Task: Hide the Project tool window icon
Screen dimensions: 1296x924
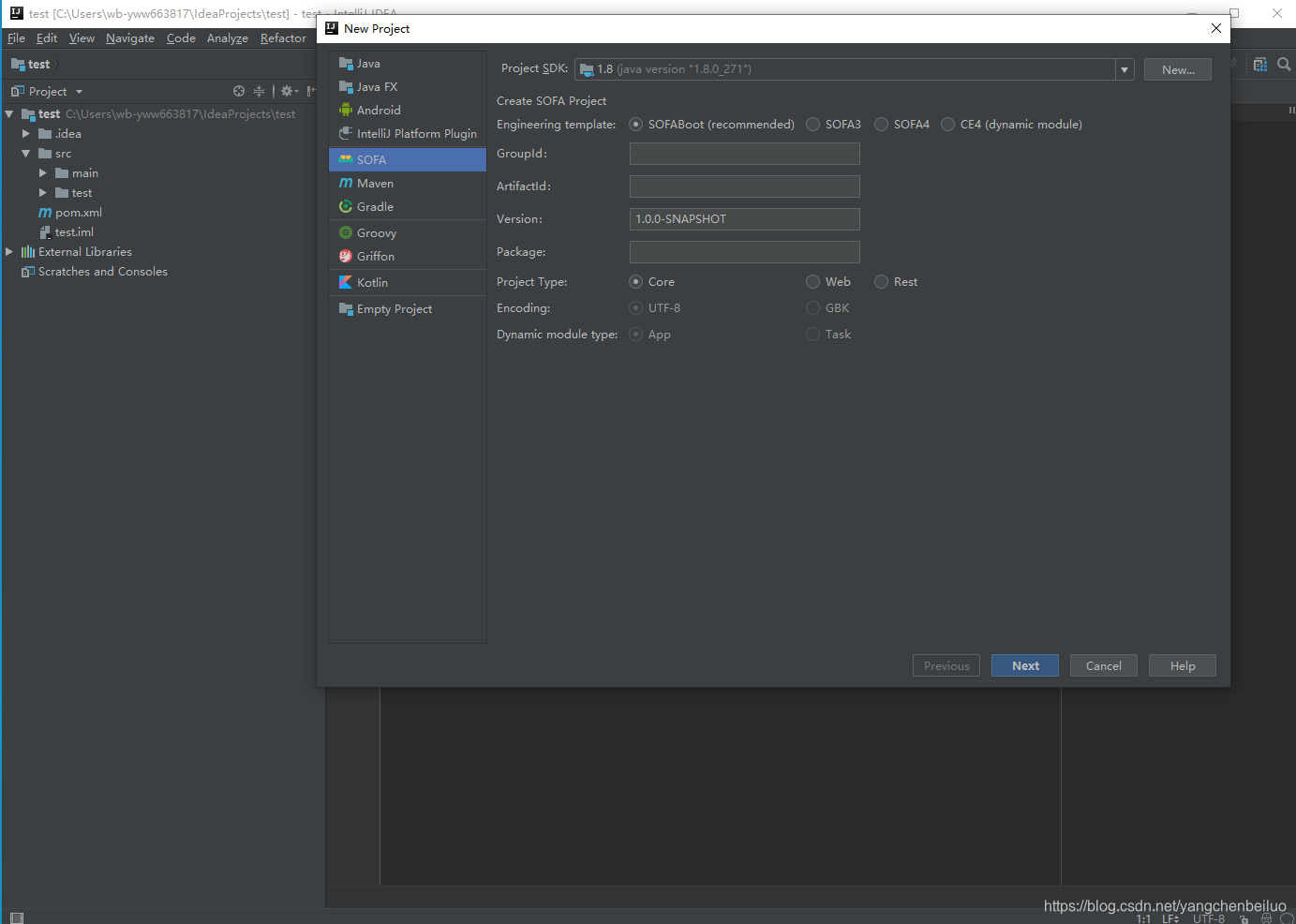Action: pos(311,91)
